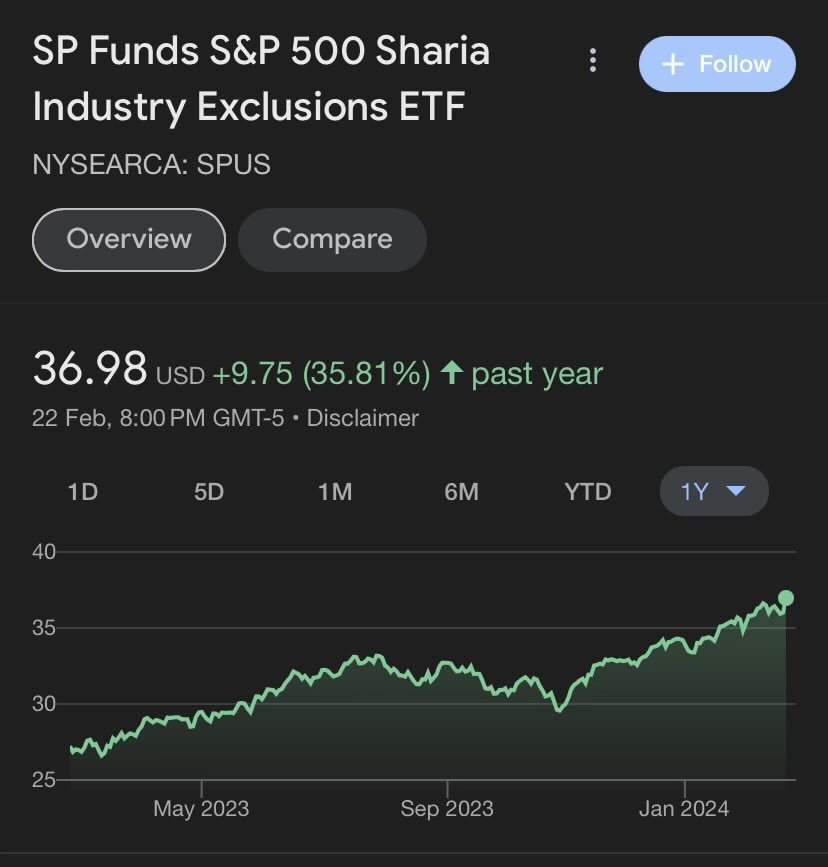828x867 pixels.
Task: Select the 1D time range
Action: pos(83,492)
